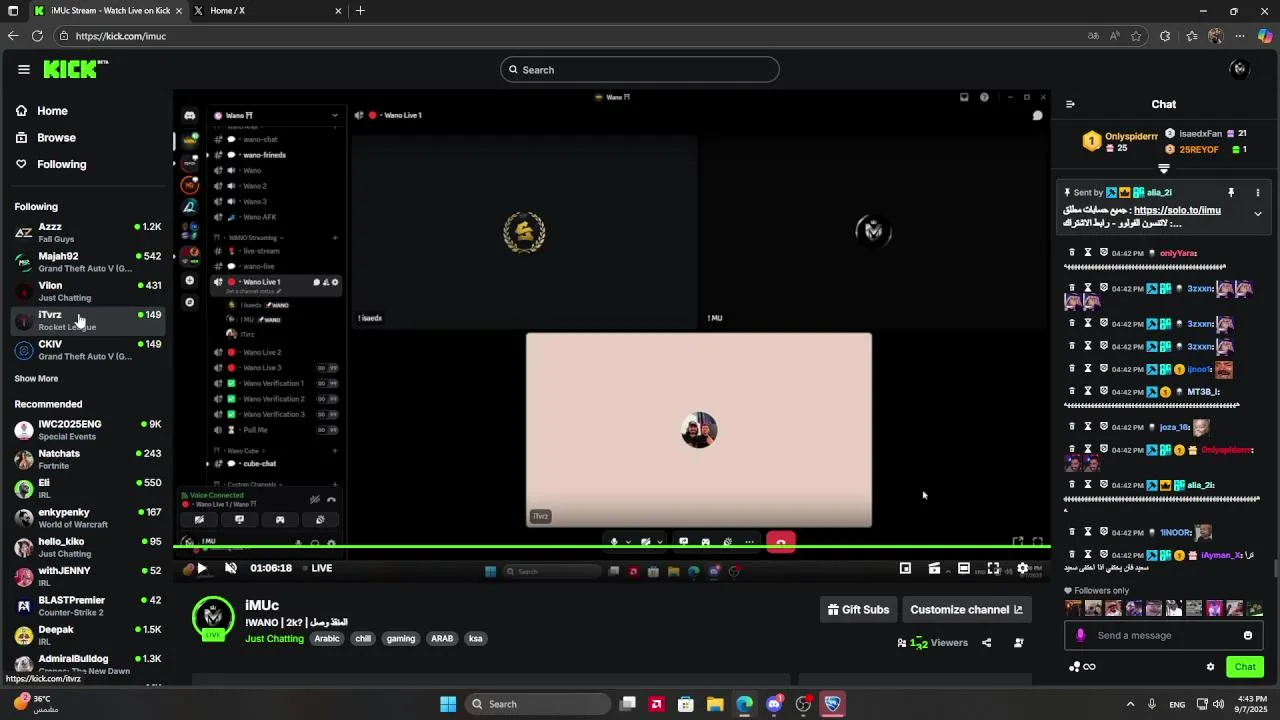Unmute the stream audio
1280x720 pixels.
(x=230, y=568)
